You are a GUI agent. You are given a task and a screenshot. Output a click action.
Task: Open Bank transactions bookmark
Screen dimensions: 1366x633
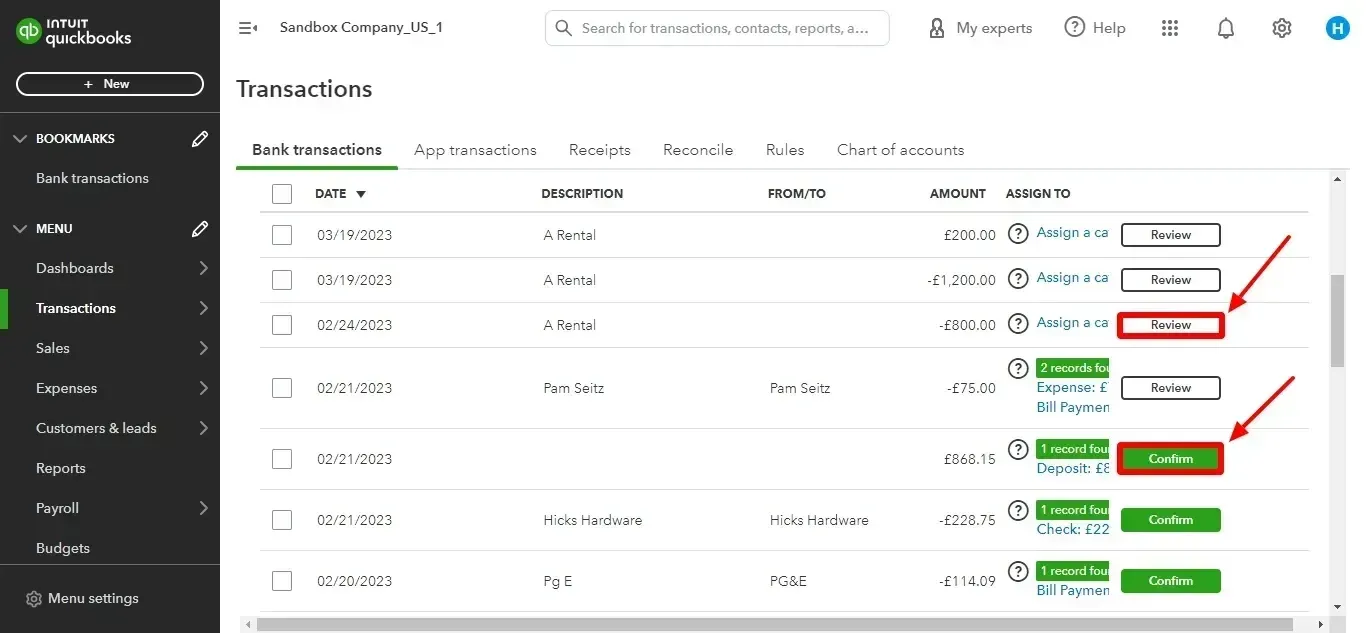pos(92,178)
